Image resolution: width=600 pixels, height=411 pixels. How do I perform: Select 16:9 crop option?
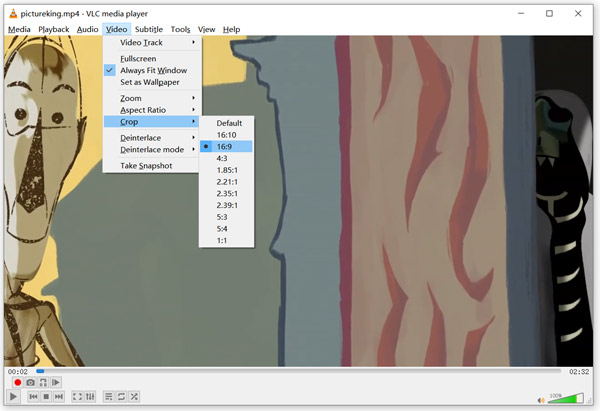point(226,147)
